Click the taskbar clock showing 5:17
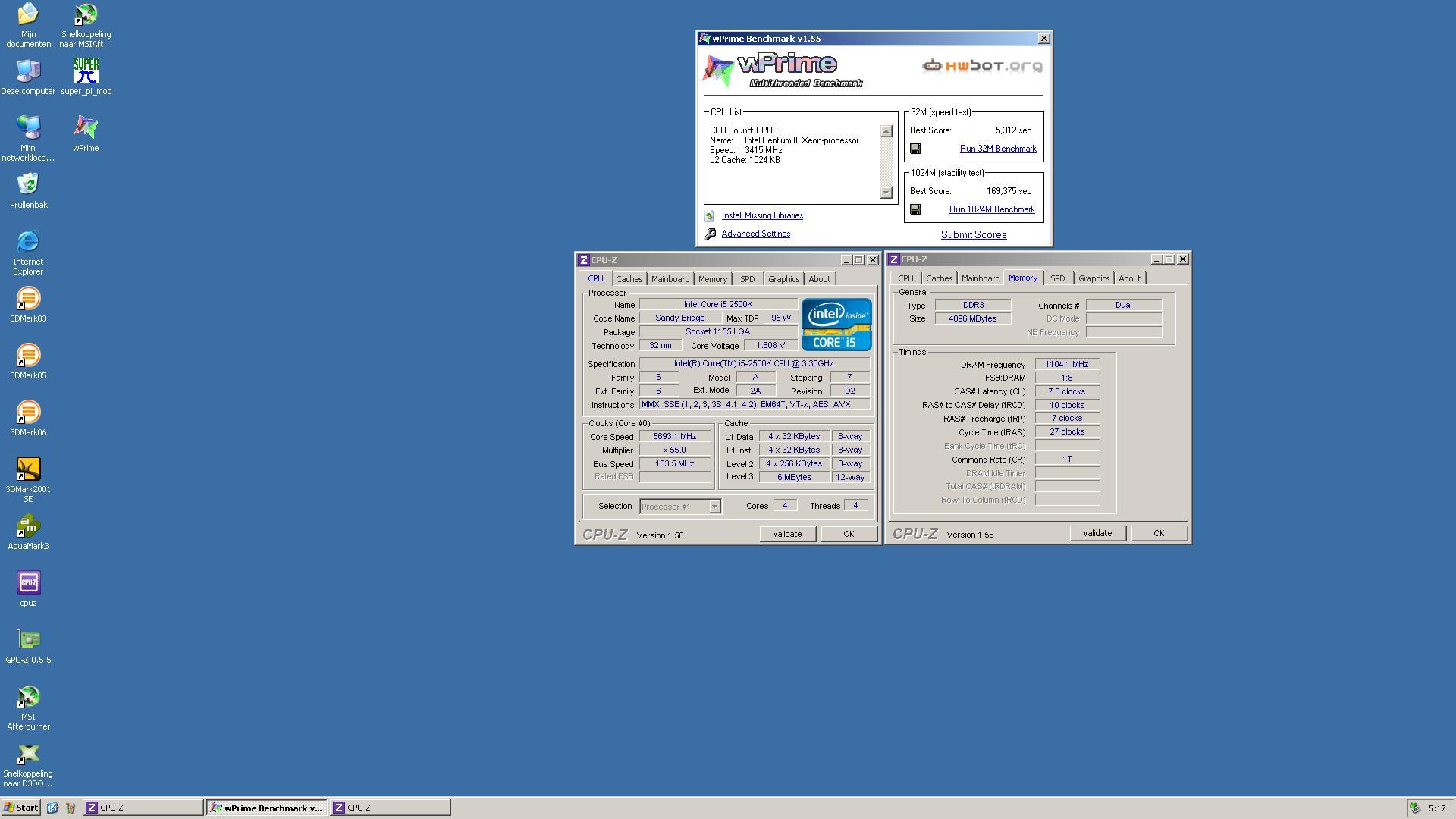This screenshot has height=819, width=1456. [x=1437, y=808]
